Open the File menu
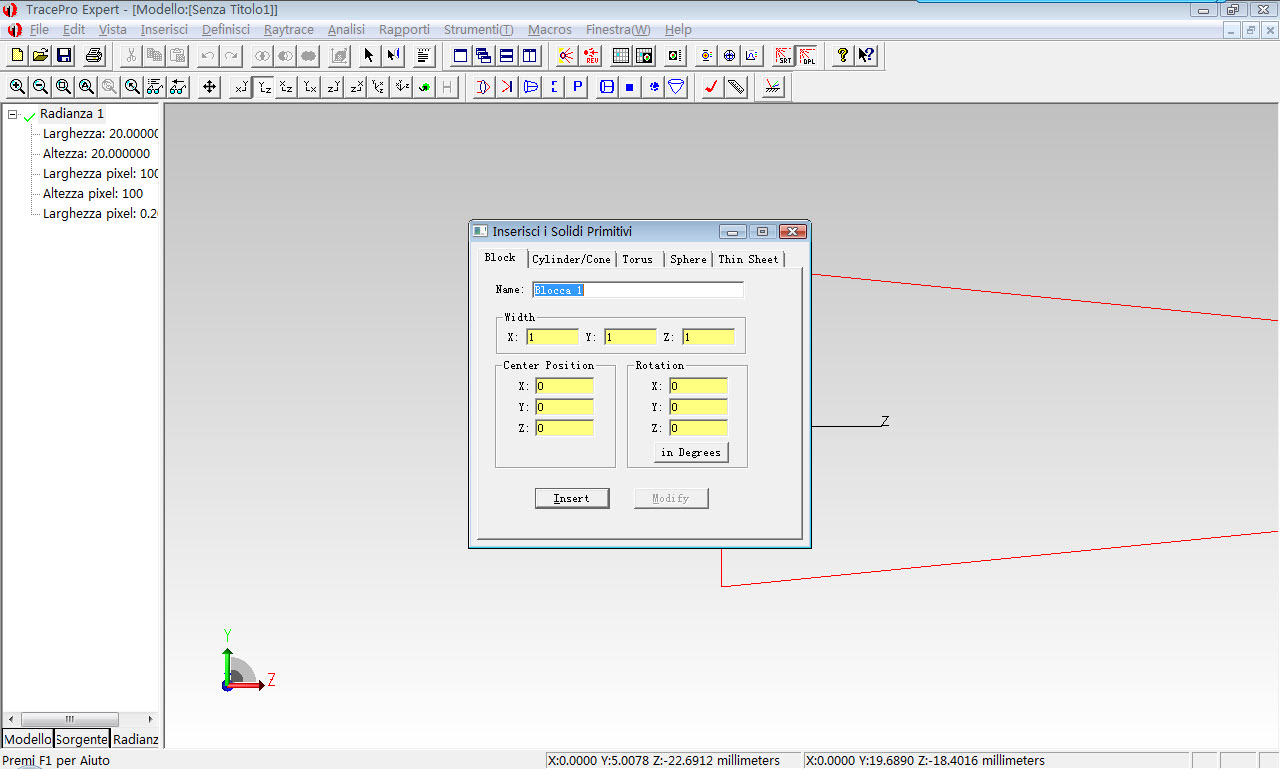 [x=39, y=30]
